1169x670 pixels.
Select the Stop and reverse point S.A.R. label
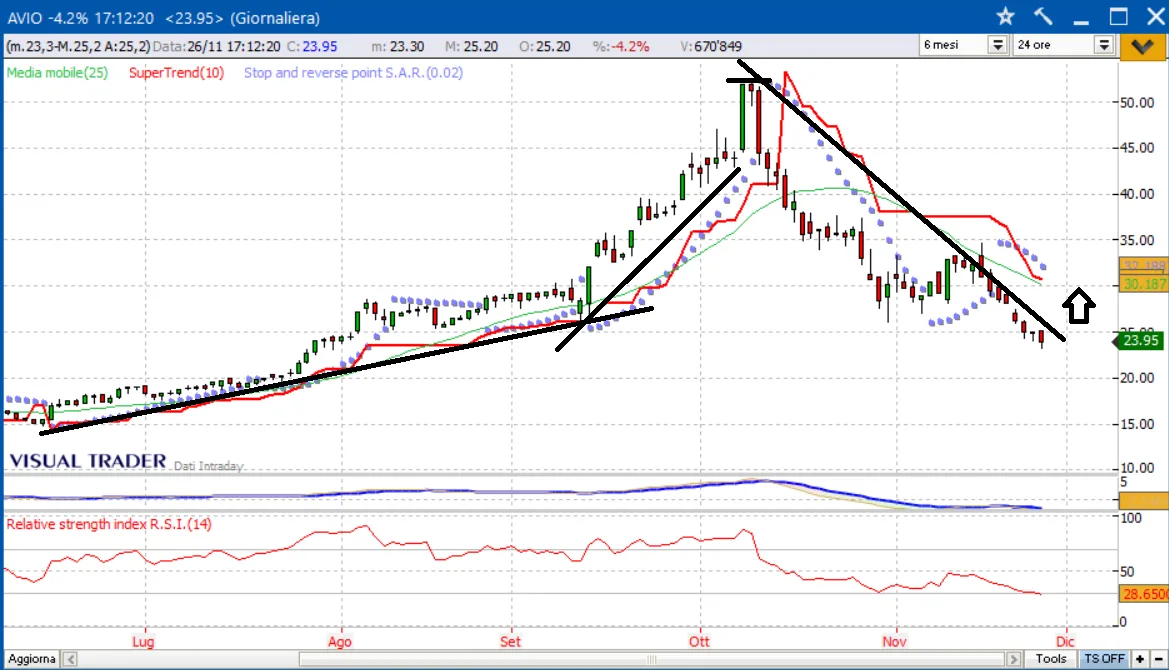click(353, 73)
